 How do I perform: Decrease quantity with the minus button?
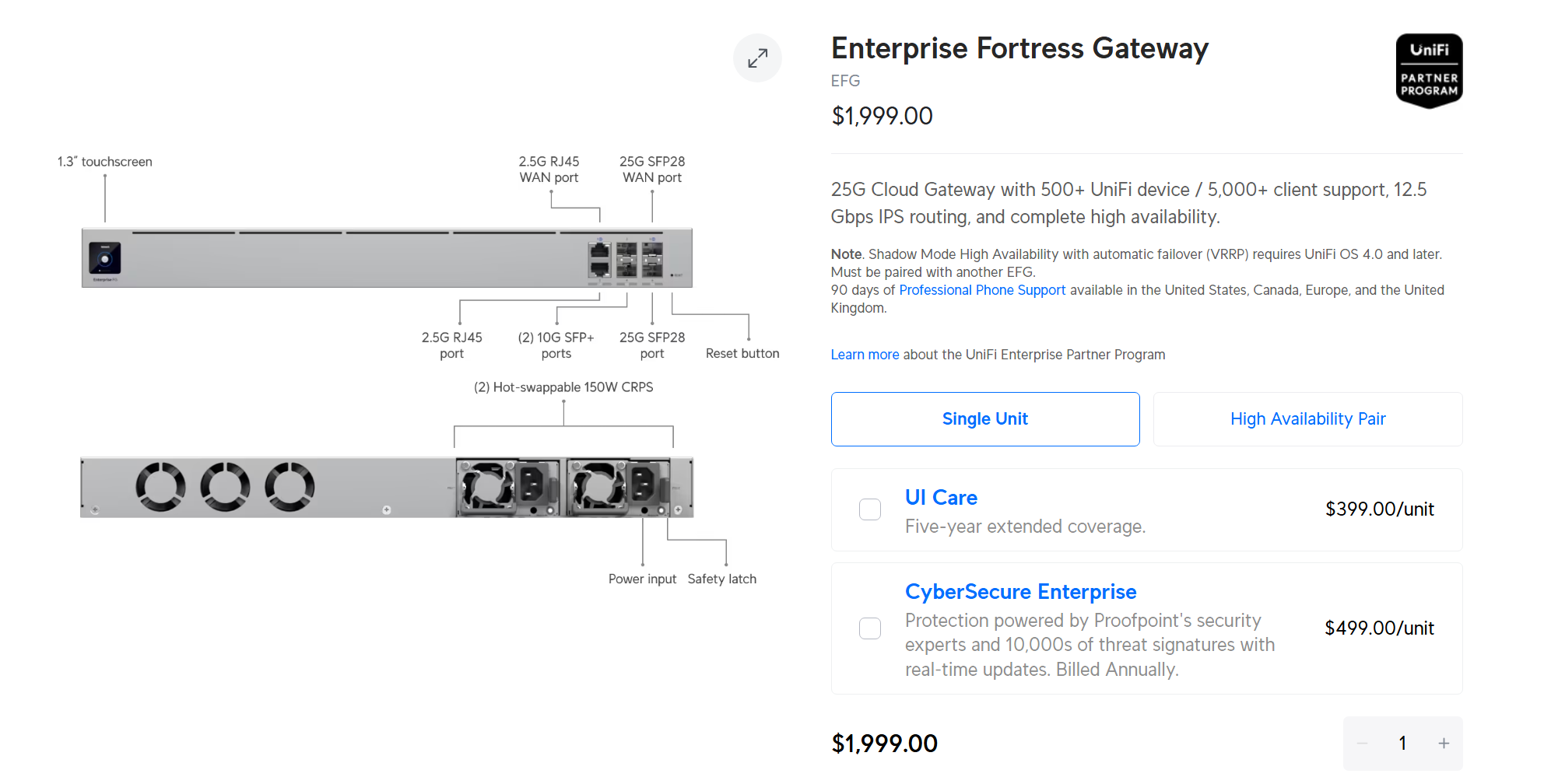1363,744
